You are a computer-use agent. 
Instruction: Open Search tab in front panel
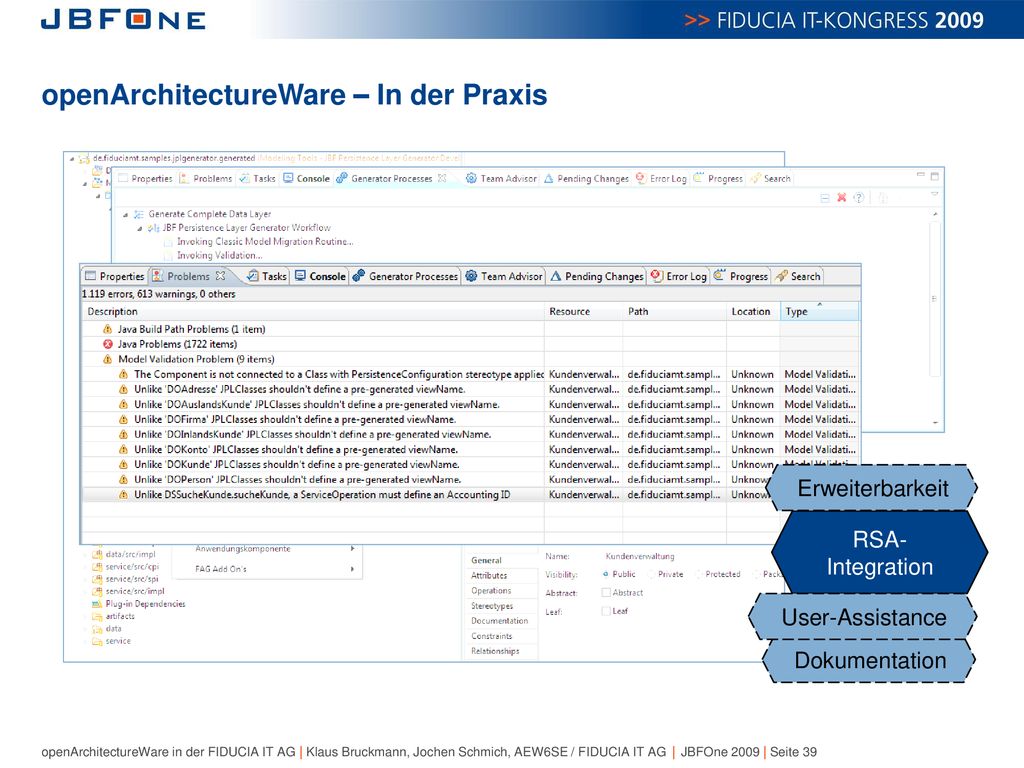(x=797, y=276)
